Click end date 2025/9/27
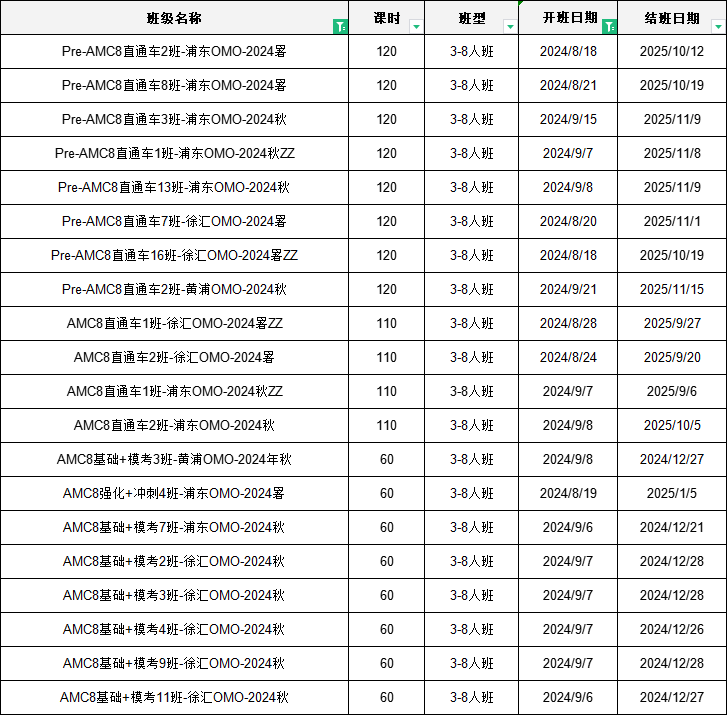The width and height of the screenshot is (727, 715). (x=672, y=324)
